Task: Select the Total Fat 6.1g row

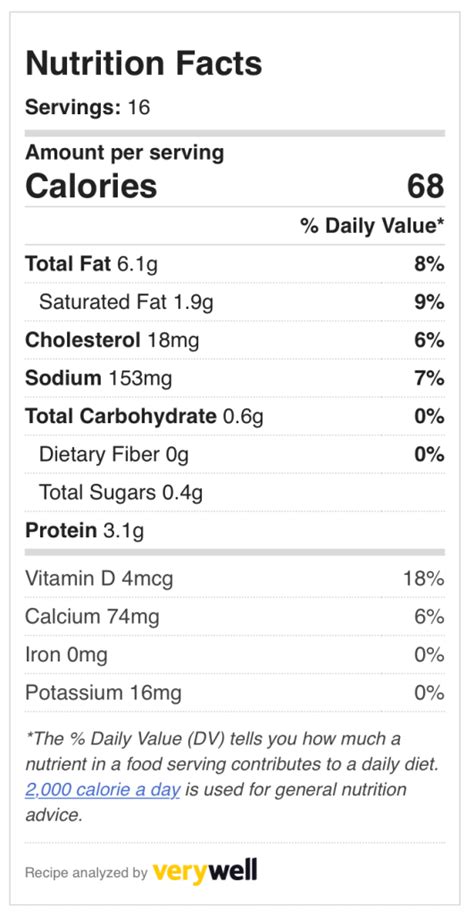Action: tap(235, 265)
